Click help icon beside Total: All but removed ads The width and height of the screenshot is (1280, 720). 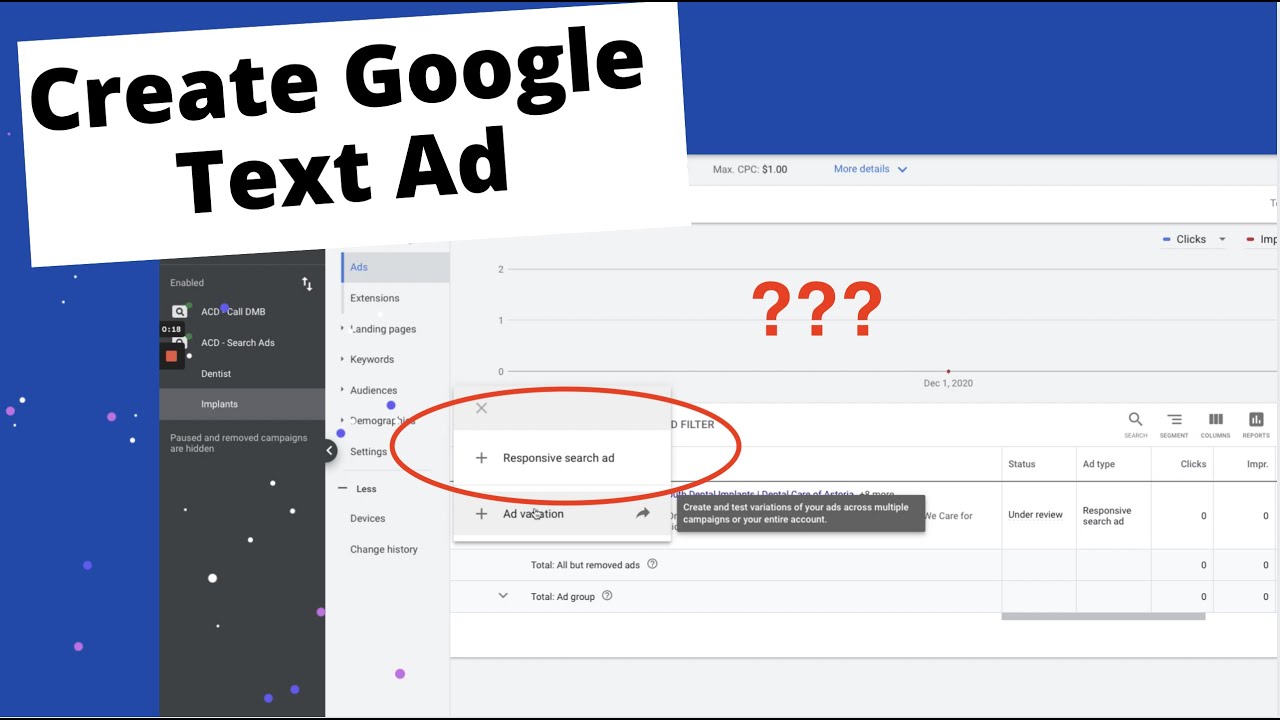(x=652, y=564)
